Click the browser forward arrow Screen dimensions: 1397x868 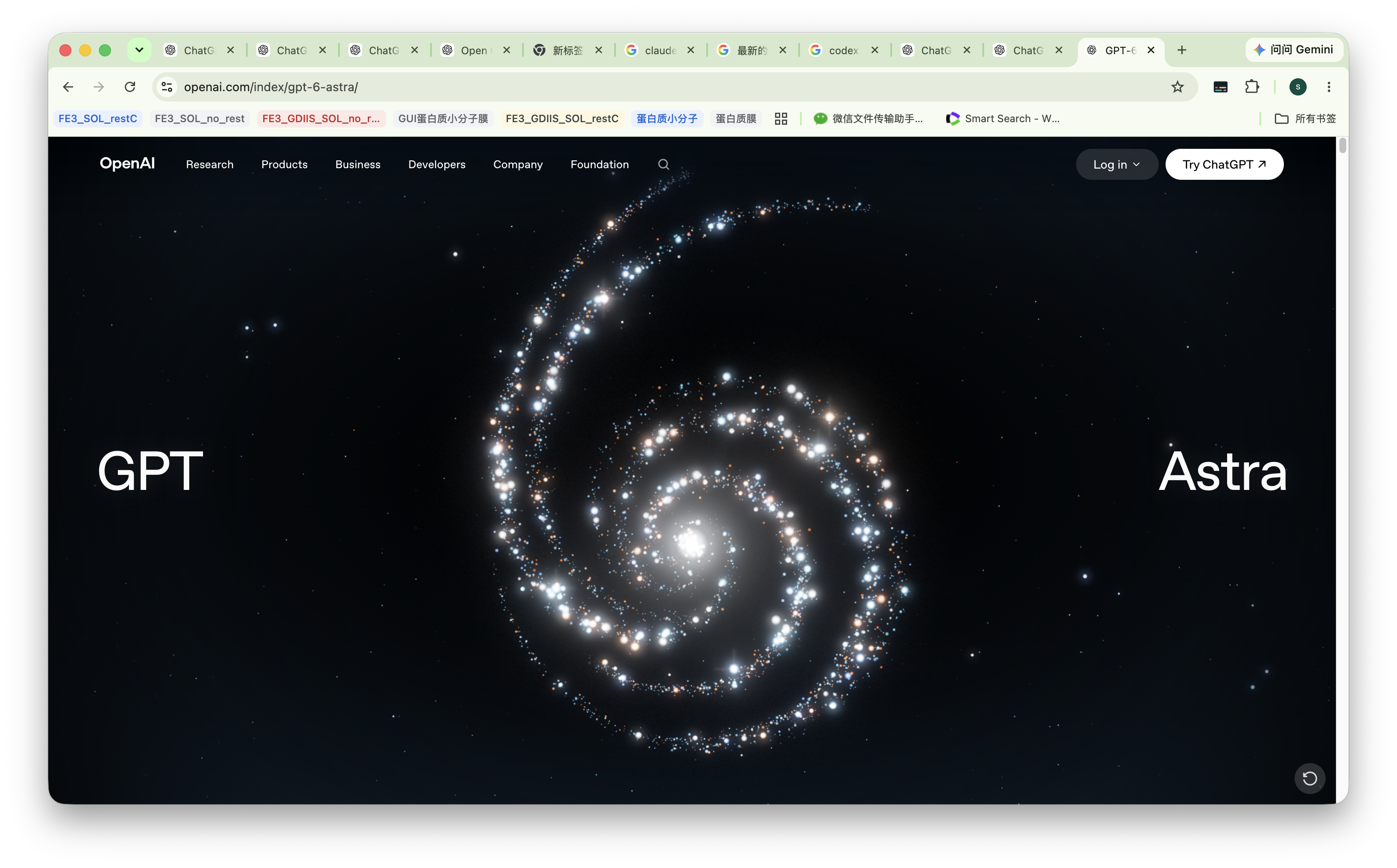click(99, 87)
